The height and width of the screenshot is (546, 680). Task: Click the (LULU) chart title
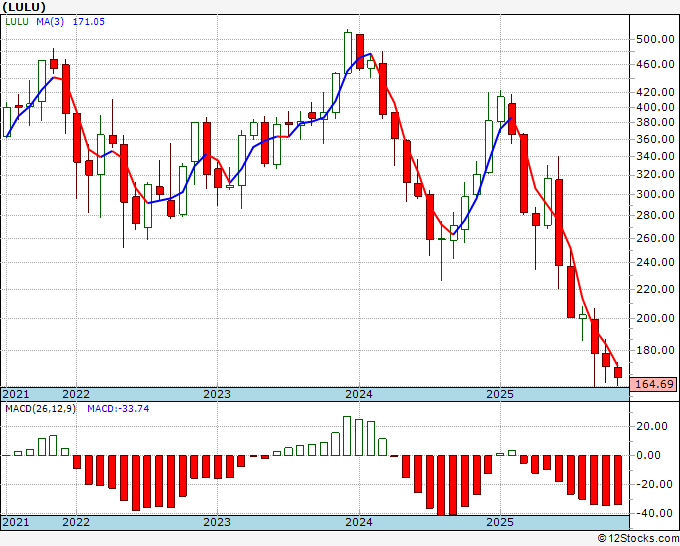(x=23, y=7)
